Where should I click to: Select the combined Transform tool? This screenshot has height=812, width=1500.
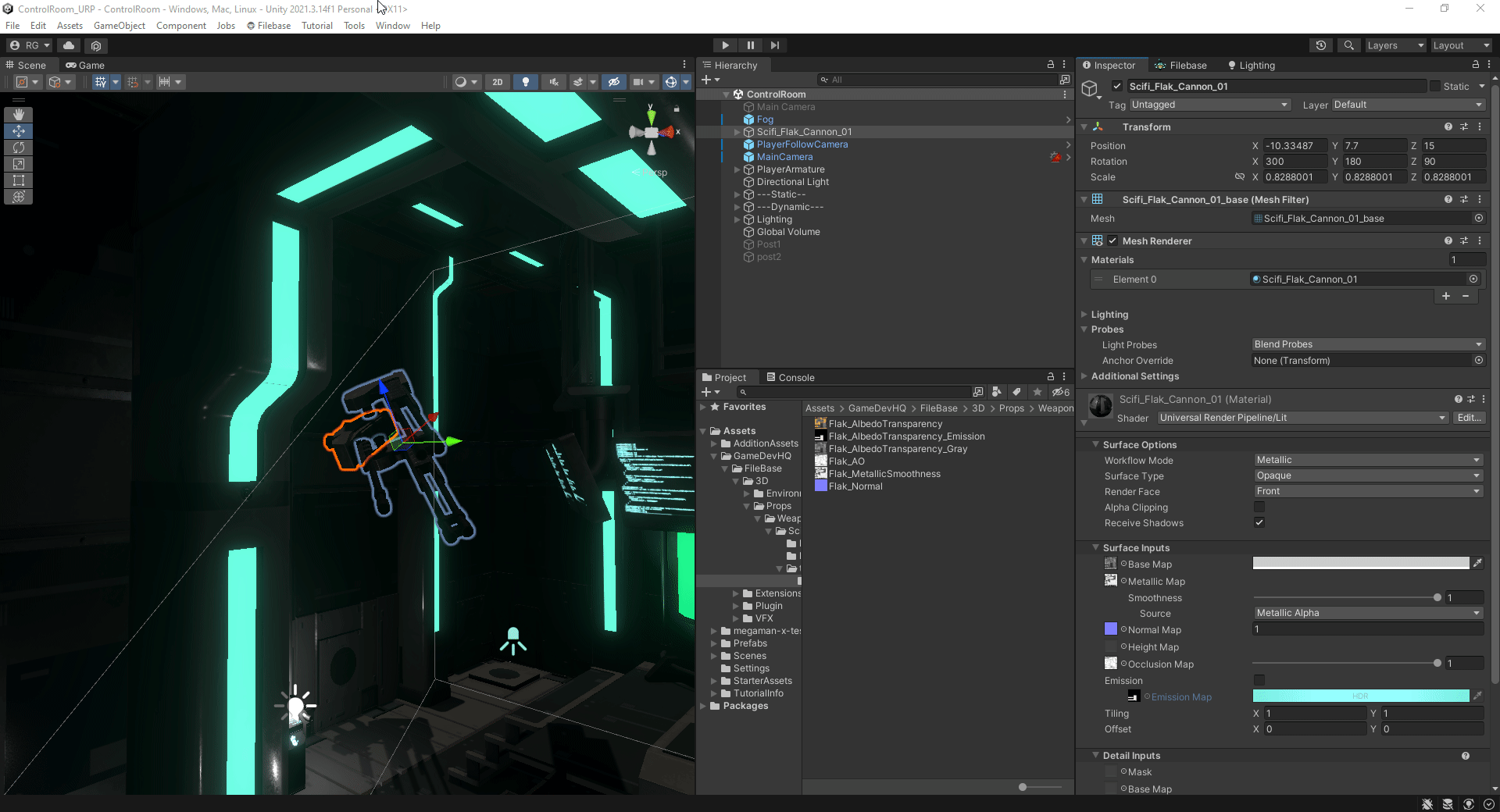19,197
